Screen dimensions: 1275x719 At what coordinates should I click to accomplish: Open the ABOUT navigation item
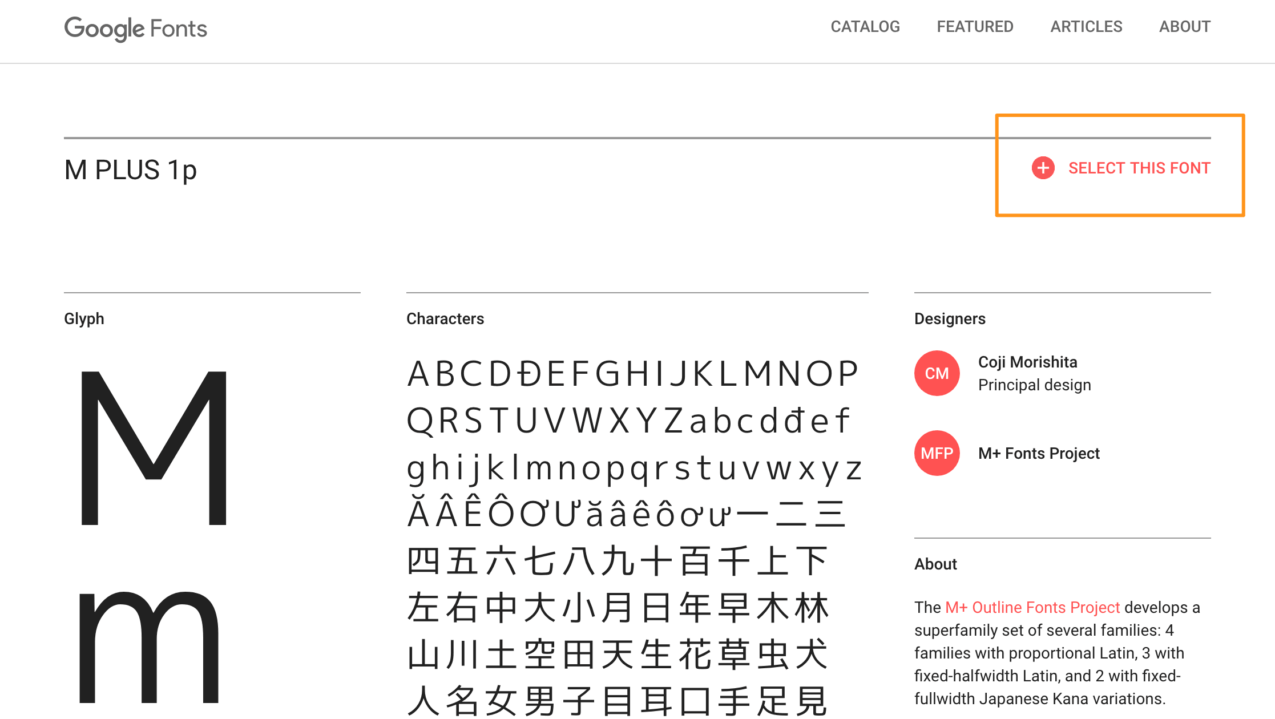(x=1185, y=27)
